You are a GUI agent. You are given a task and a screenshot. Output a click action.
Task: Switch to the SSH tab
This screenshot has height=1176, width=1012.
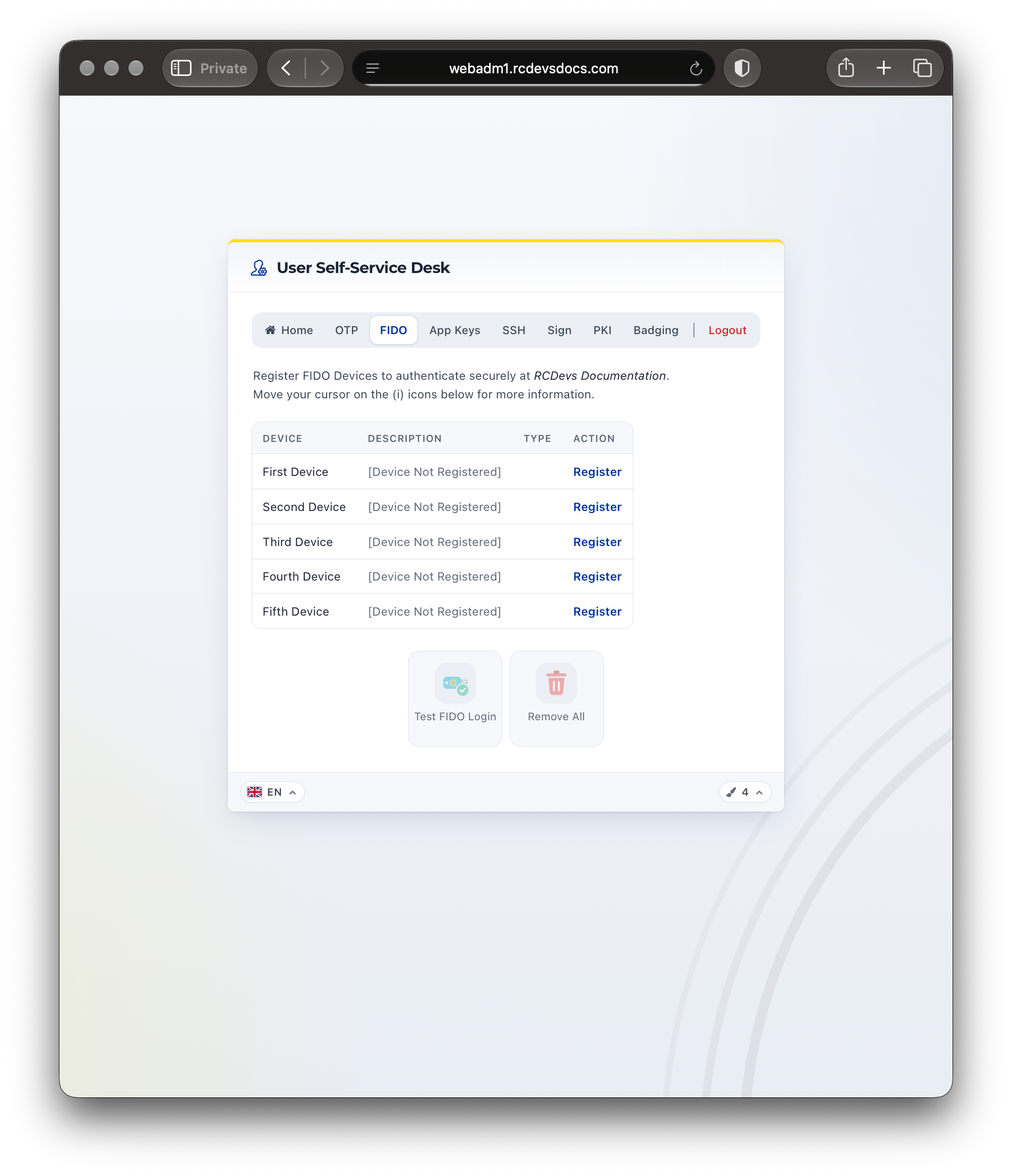click(x=513, y=330)
